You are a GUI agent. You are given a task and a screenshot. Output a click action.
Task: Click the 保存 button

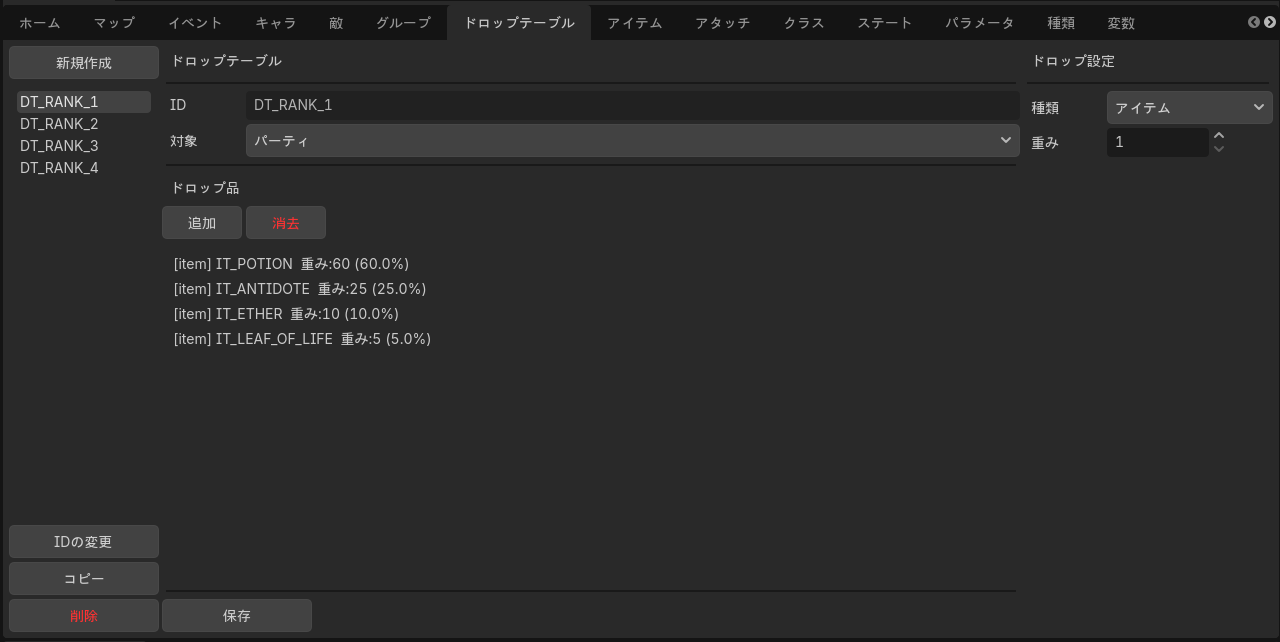click(x=237, y=616)
